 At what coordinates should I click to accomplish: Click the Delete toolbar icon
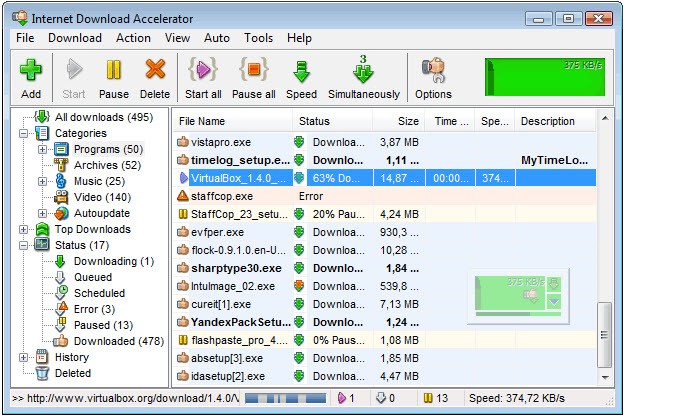click(x=155, y=71)
